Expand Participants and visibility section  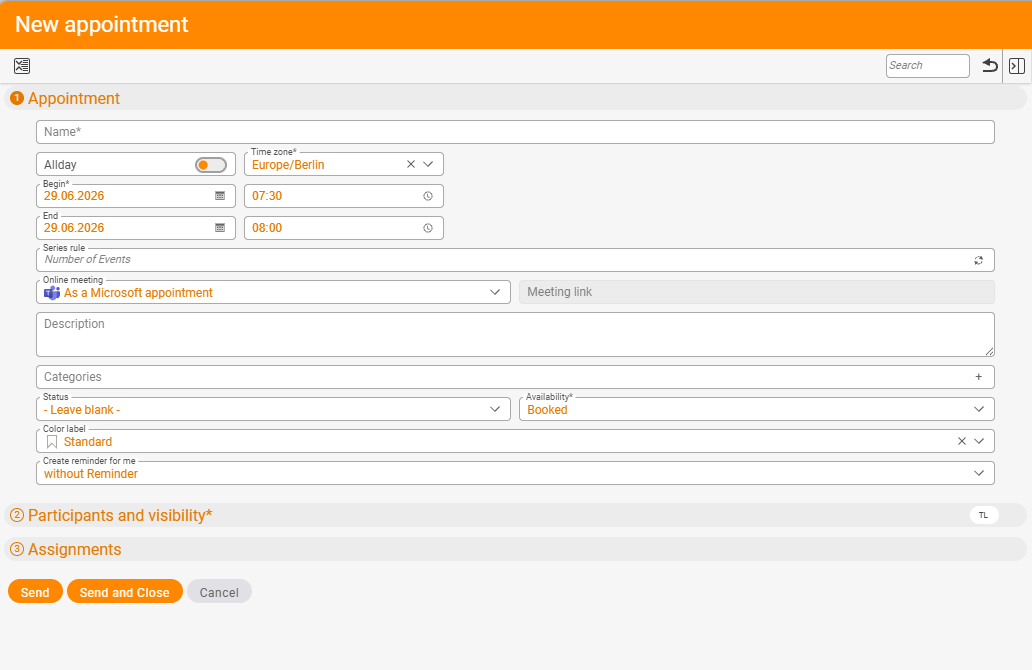515,515
